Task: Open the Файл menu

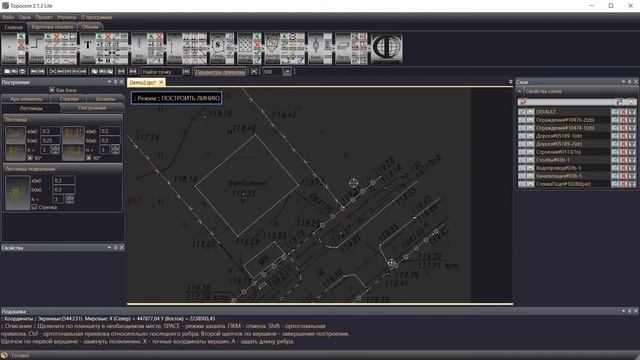Action: pyautogui.click(x=8, y=17)
